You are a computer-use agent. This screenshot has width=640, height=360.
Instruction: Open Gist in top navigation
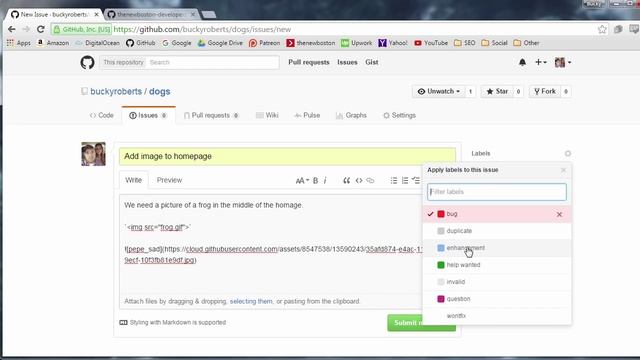371,62
